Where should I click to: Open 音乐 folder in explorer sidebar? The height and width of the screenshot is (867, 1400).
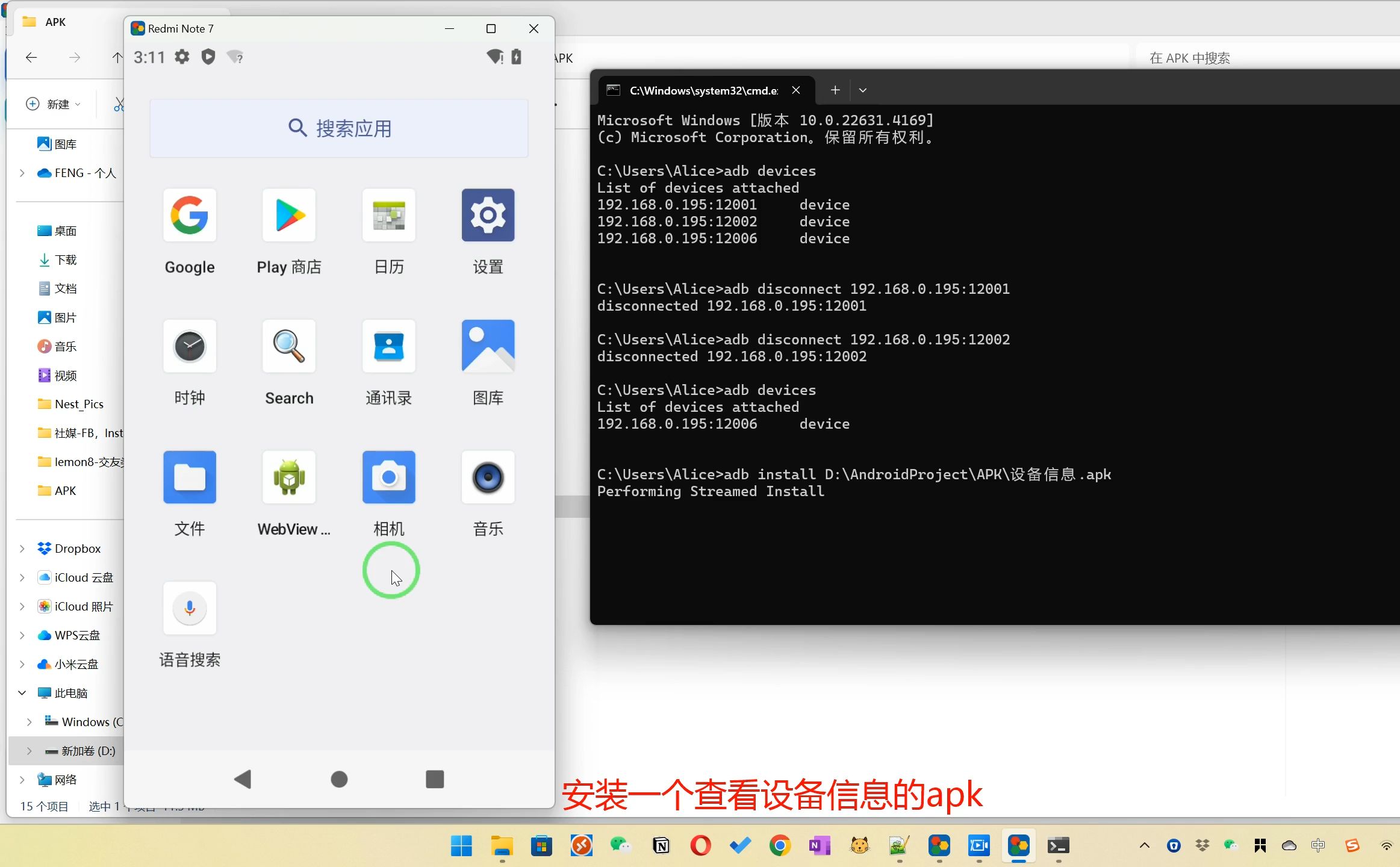coord(57,346)
